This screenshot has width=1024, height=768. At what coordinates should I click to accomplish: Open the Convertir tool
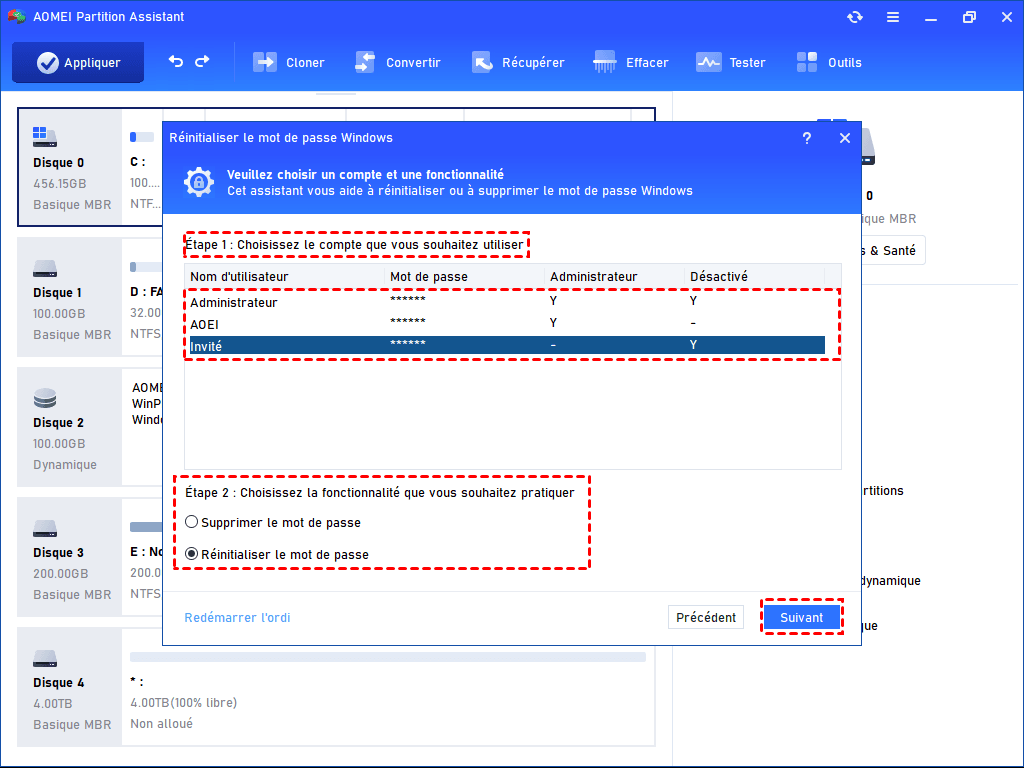tap(397, 62)
